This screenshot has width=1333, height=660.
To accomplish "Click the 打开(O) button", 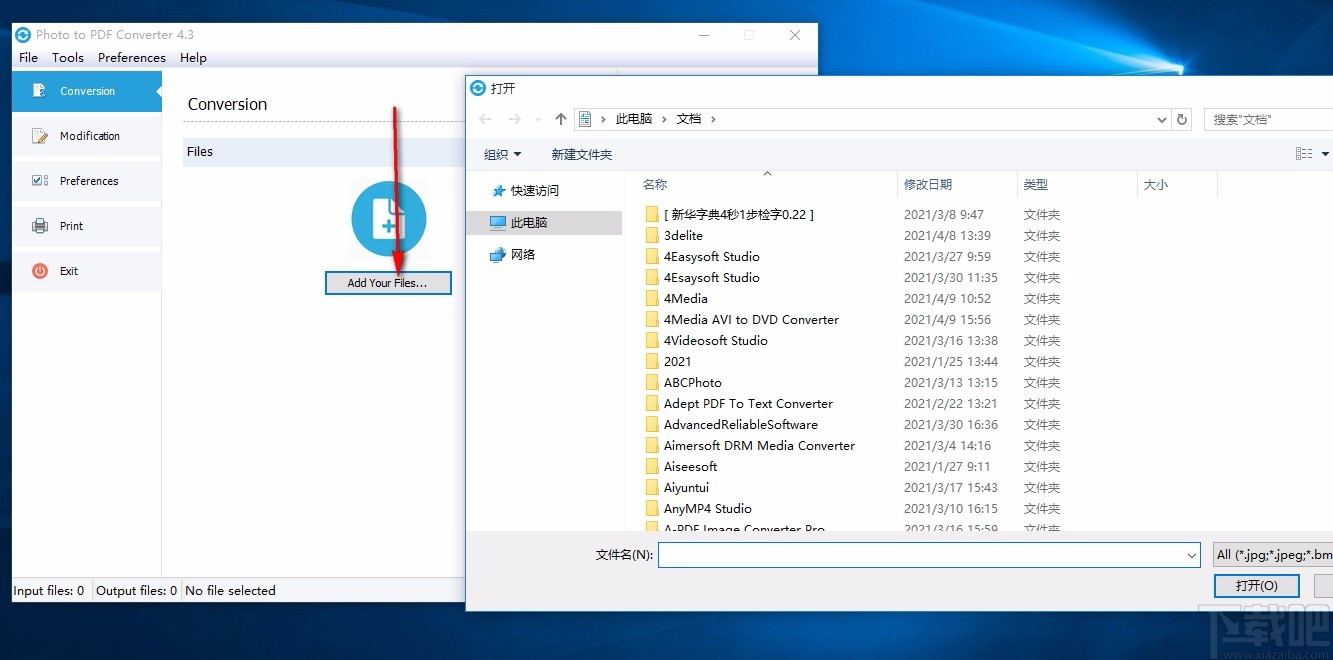I will pyautogui.click(x=1256, y=585).
